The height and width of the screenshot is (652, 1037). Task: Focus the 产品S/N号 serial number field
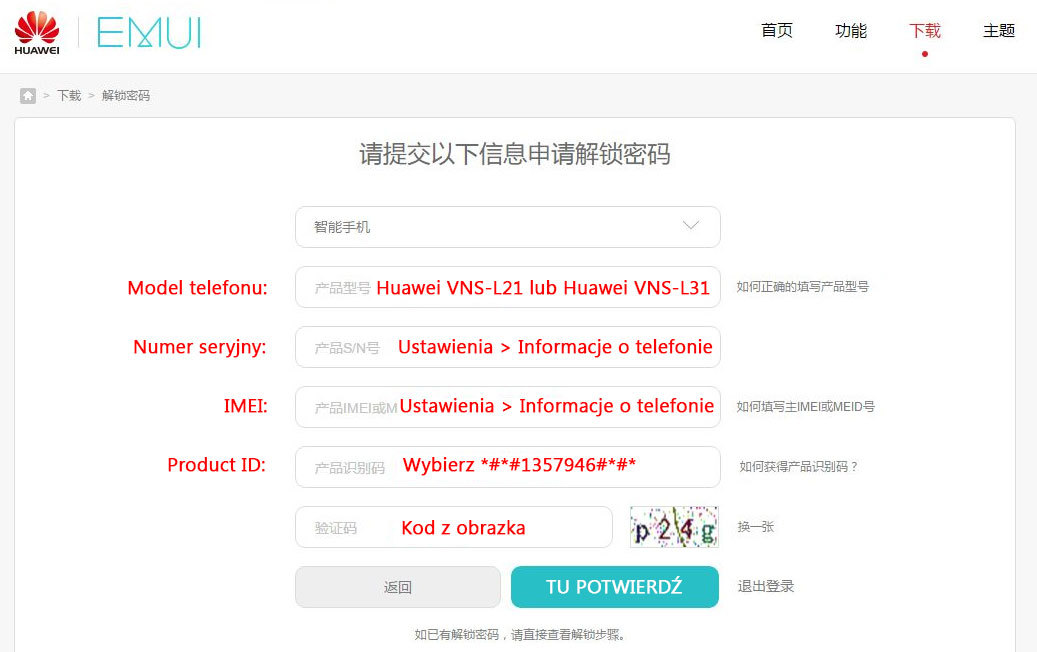click(507, 347)
